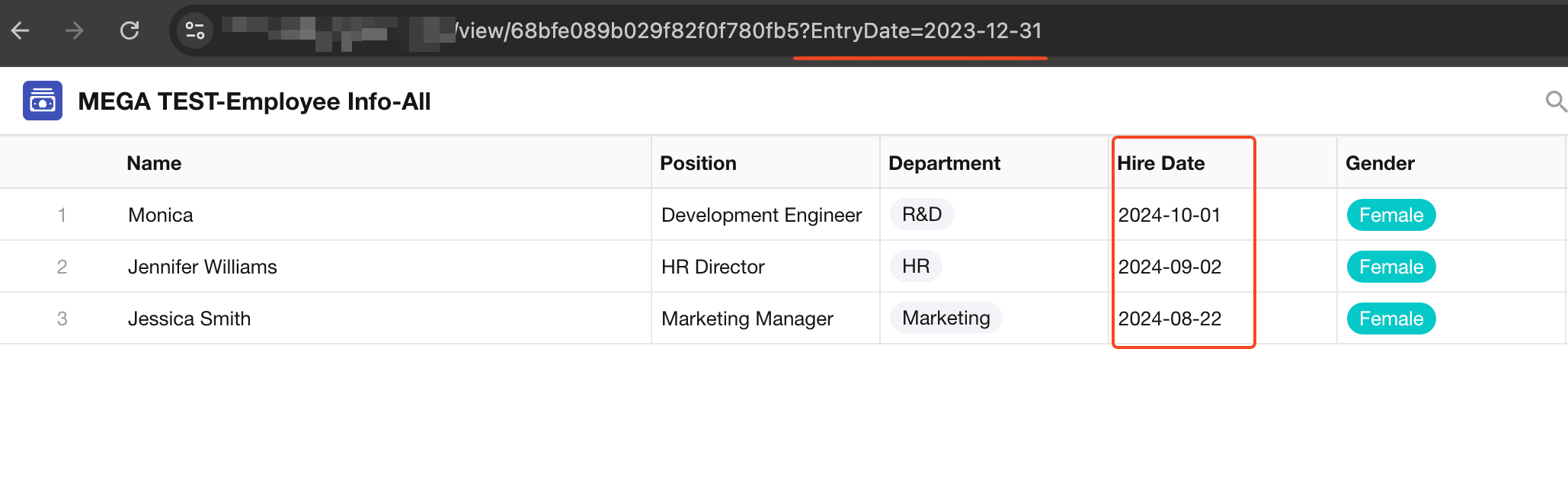
Task: Click the Marketing department tag
Action: (x=946, y=319)
